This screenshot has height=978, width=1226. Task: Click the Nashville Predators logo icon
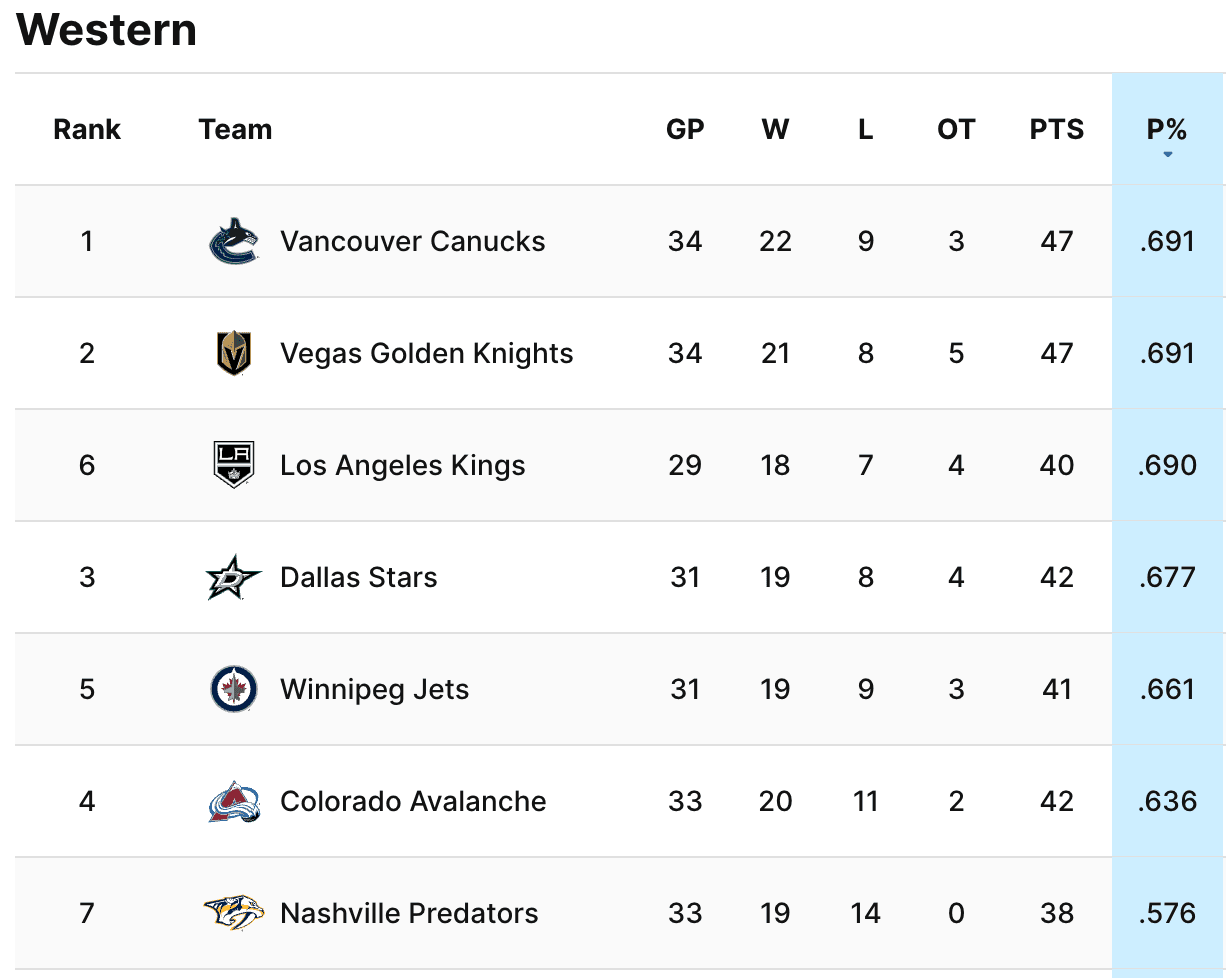click(x=234, y=913)
